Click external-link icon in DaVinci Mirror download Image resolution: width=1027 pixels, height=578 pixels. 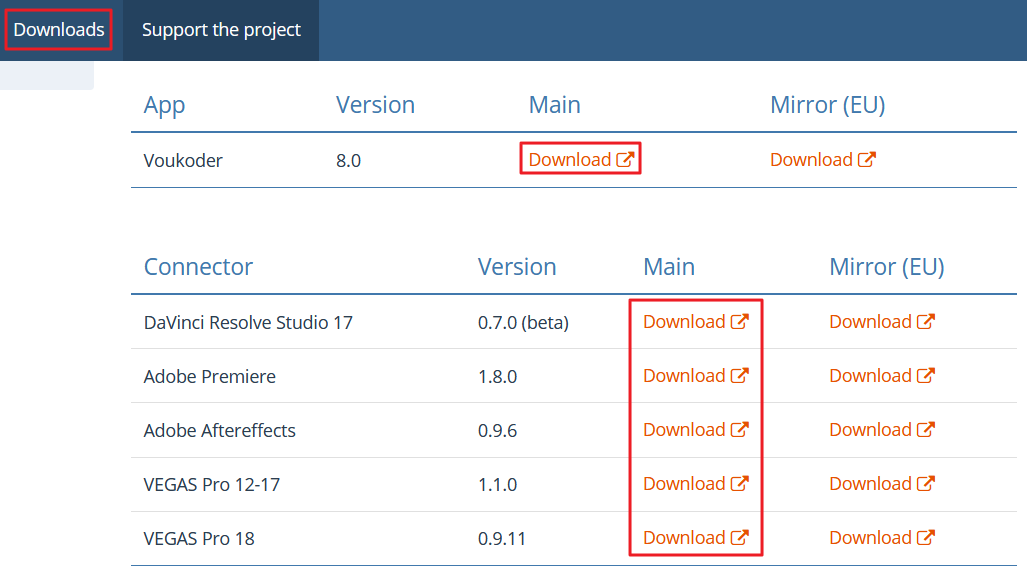point(925,321)
